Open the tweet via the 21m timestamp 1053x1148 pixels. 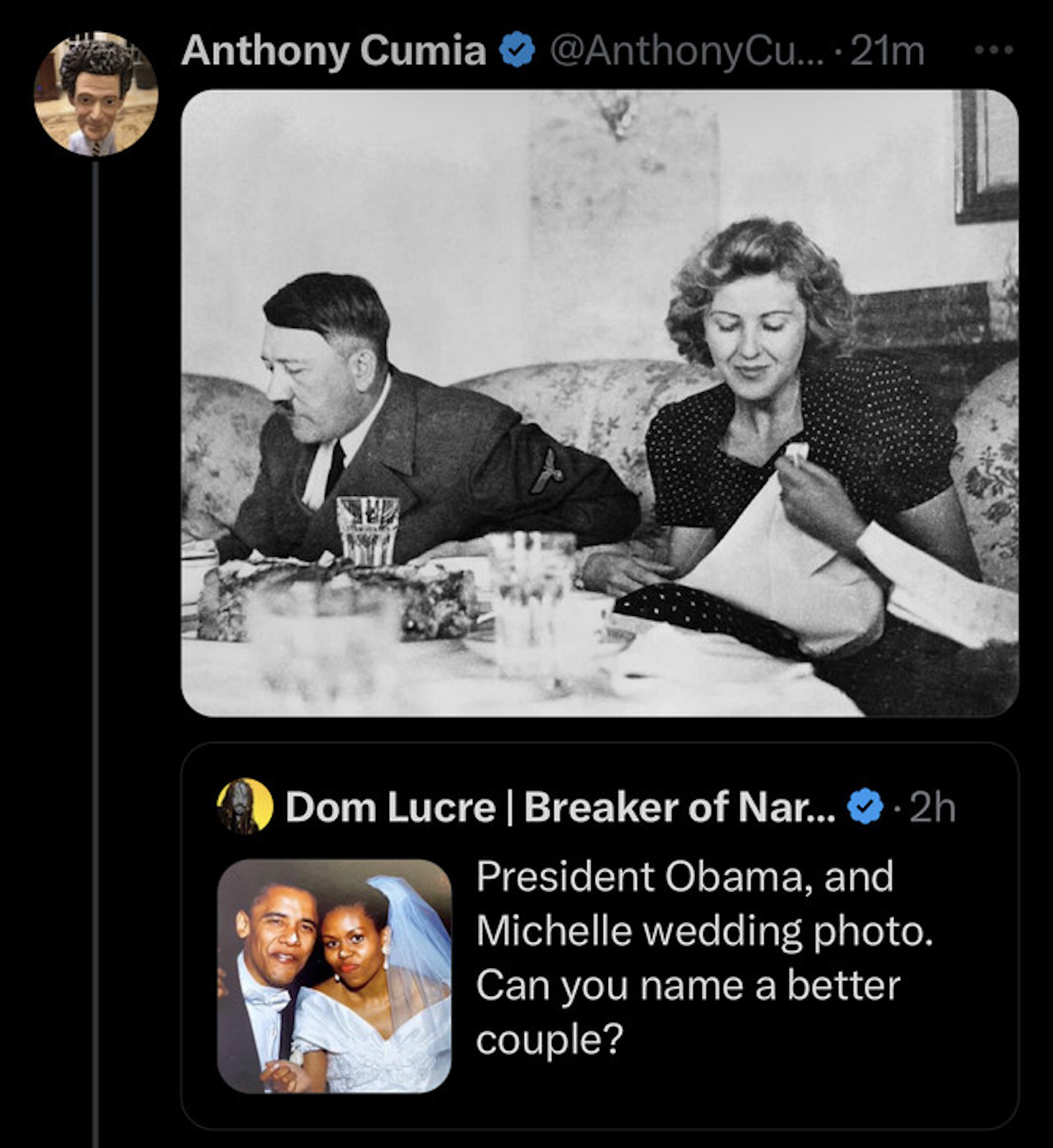(x=887, y=51)
